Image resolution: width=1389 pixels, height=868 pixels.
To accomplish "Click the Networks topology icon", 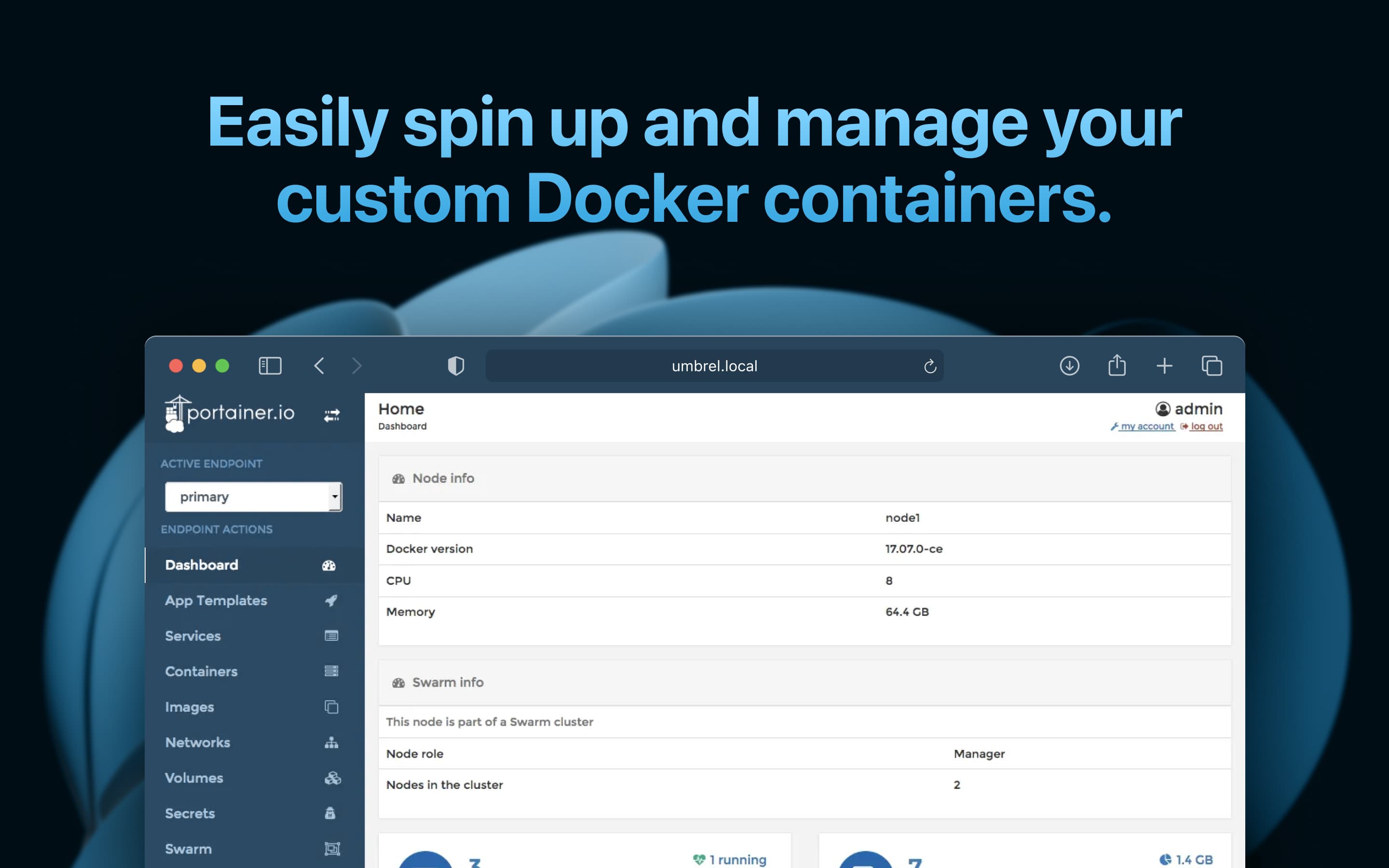I will point(331,742).
